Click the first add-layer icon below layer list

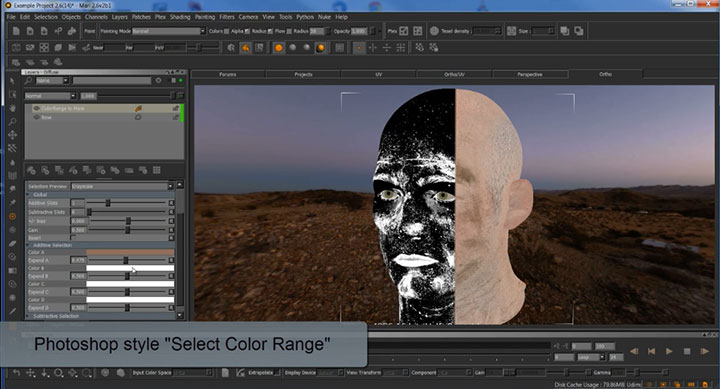(31, 170)
